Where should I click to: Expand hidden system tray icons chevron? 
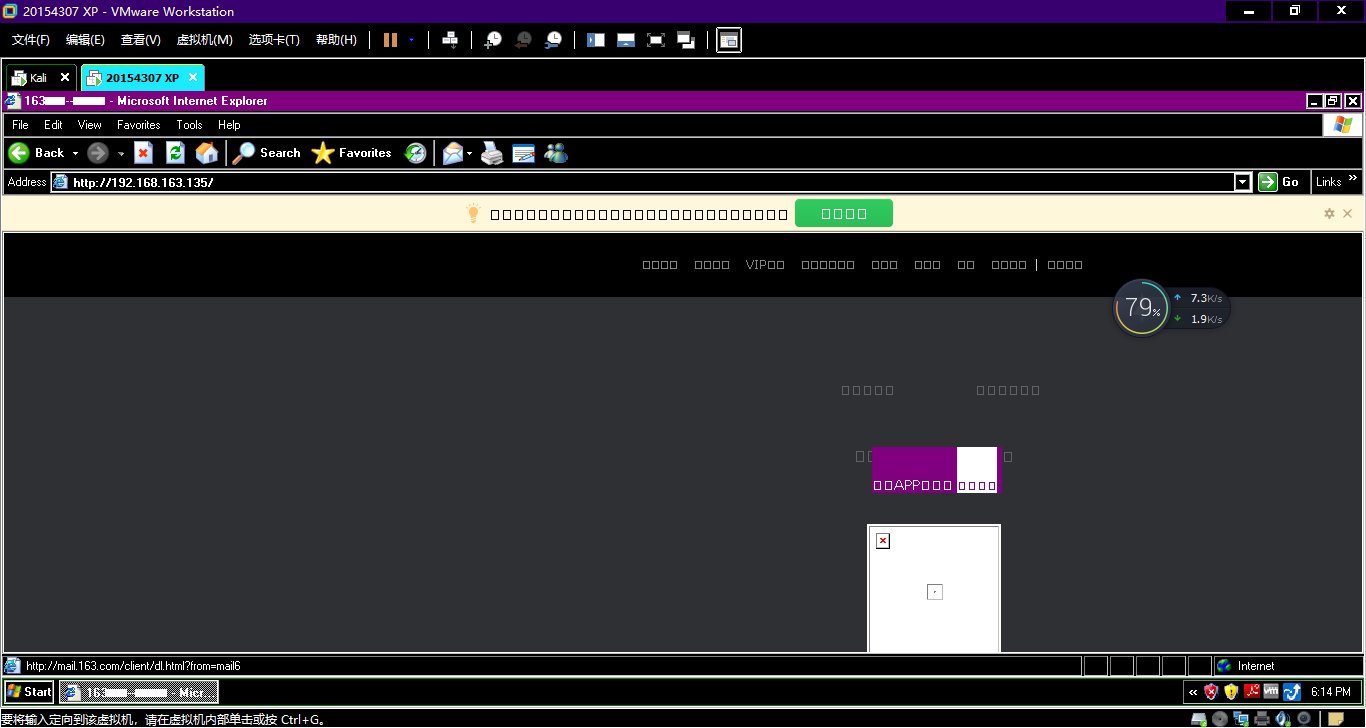pyautogui.click(x=1192, y=692)
